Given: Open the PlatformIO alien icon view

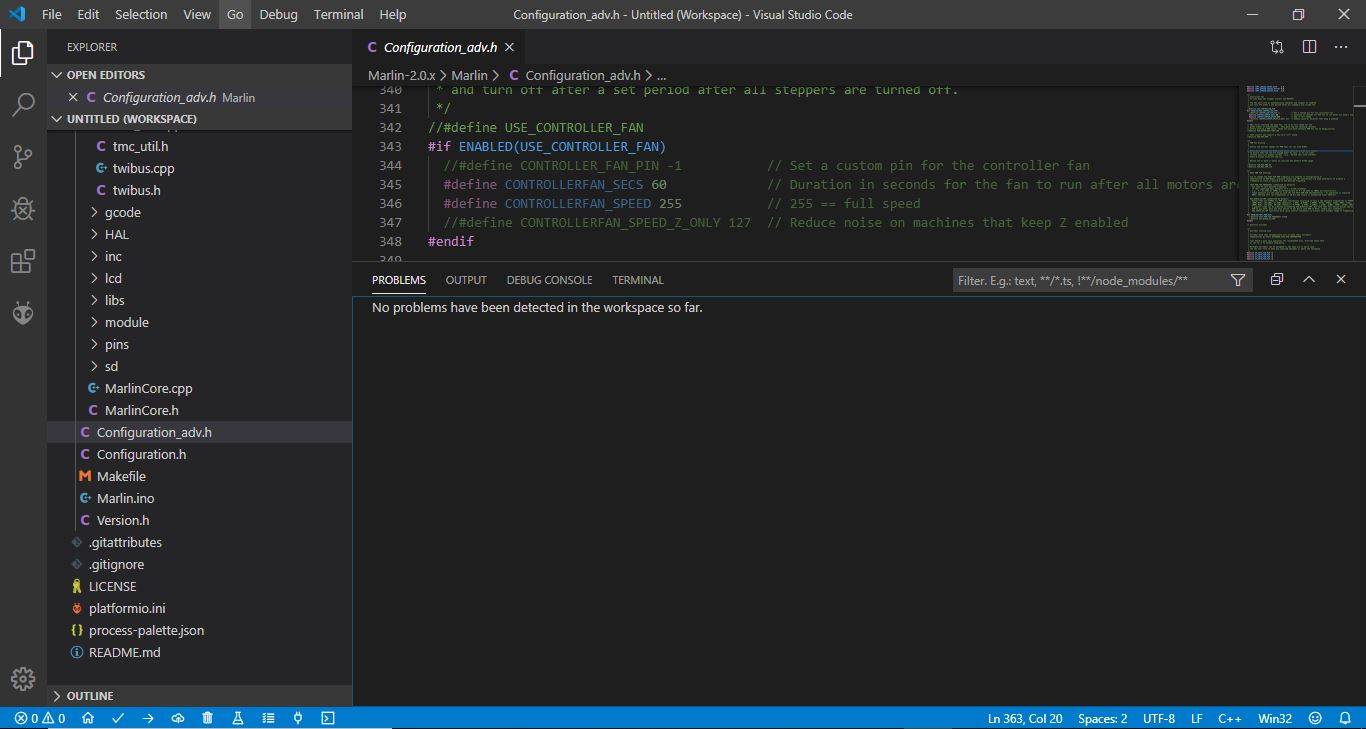Looking at the screenshot, I should [x=23, y=314].
